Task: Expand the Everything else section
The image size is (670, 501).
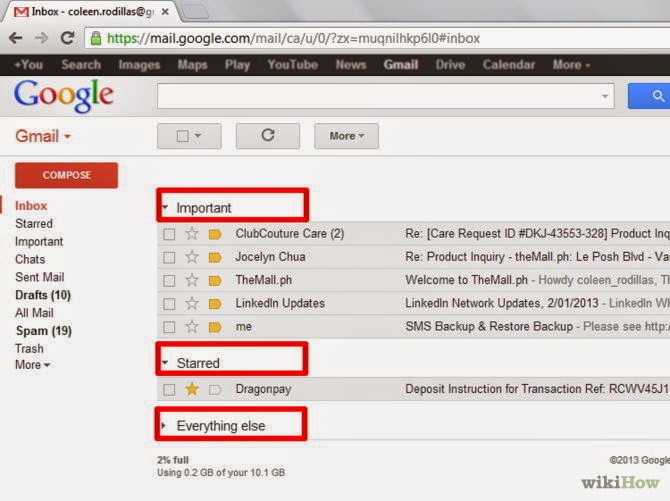Action: pos(164,425)
